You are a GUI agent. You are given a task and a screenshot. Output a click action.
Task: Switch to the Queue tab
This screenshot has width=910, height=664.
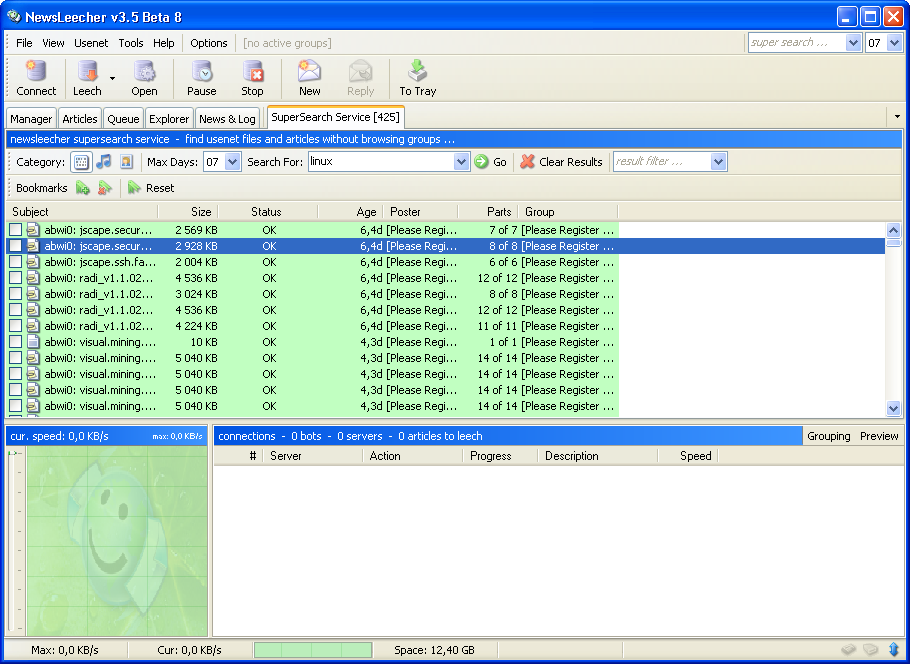click(123, 118)
